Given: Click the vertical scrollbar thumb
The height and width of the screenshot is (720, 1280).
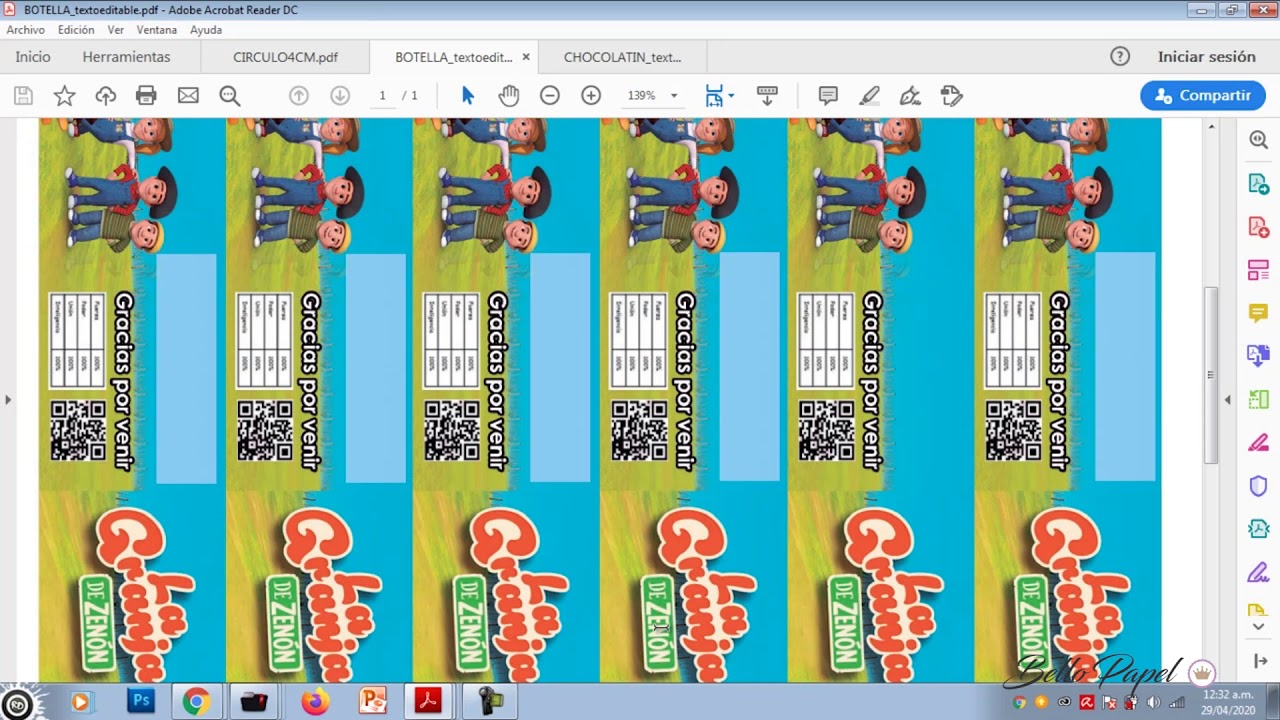Looking at the screenshot, I should click(1211, 376).
